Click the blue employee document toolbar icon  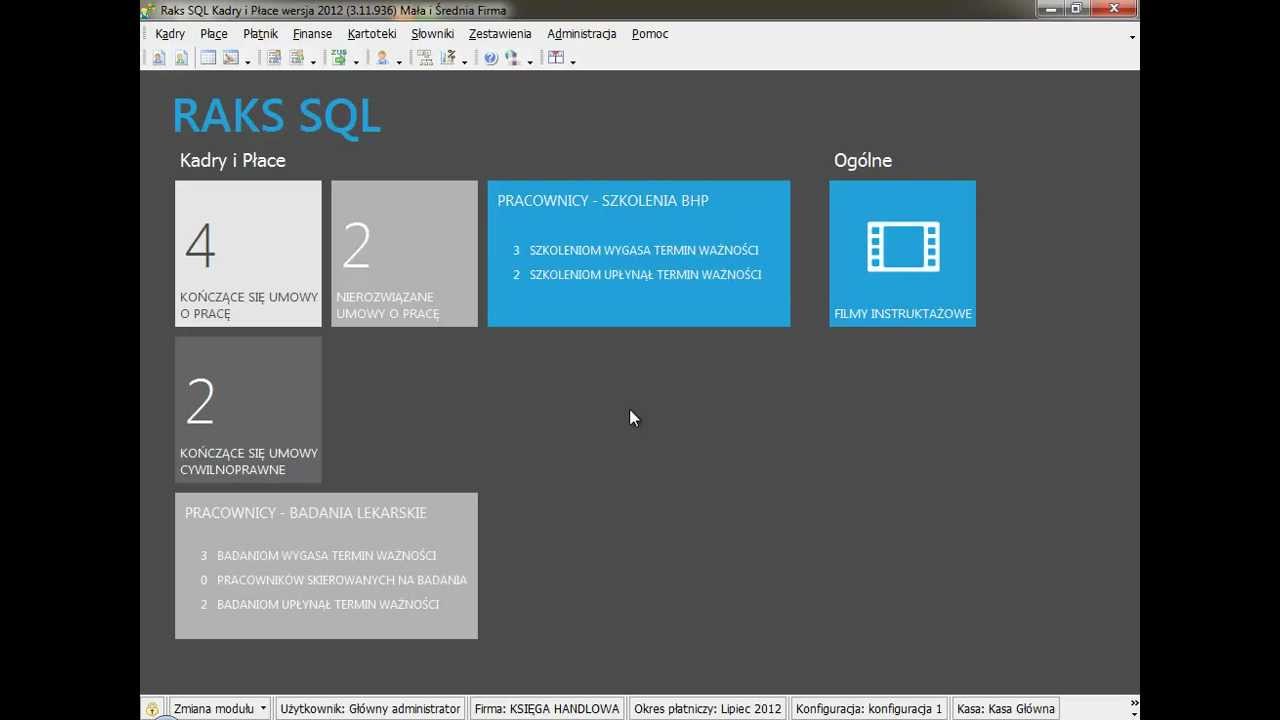pyautogui.click(x=159, y=58)
